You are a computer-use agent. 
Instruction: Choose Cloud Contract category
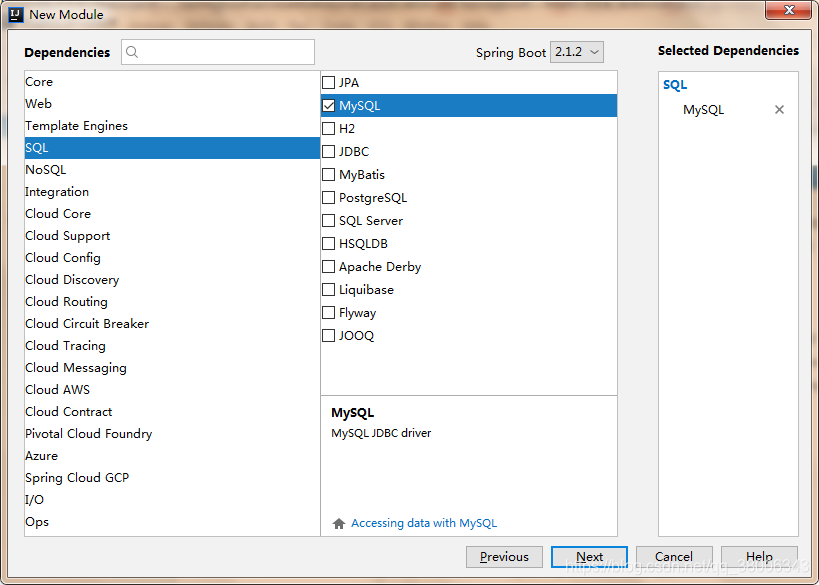(x=172, y=412)
